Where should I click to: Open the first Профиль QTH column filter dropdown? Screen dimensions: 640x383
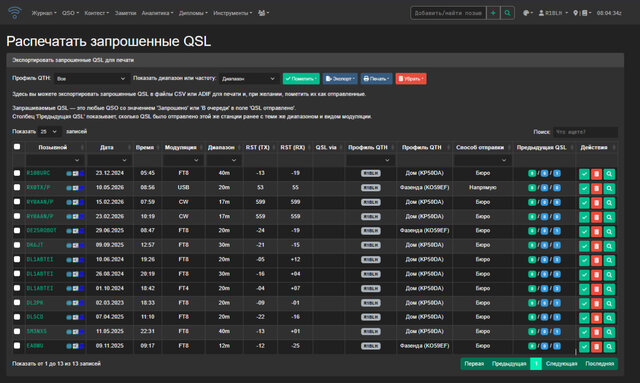(x=370, y=160)
